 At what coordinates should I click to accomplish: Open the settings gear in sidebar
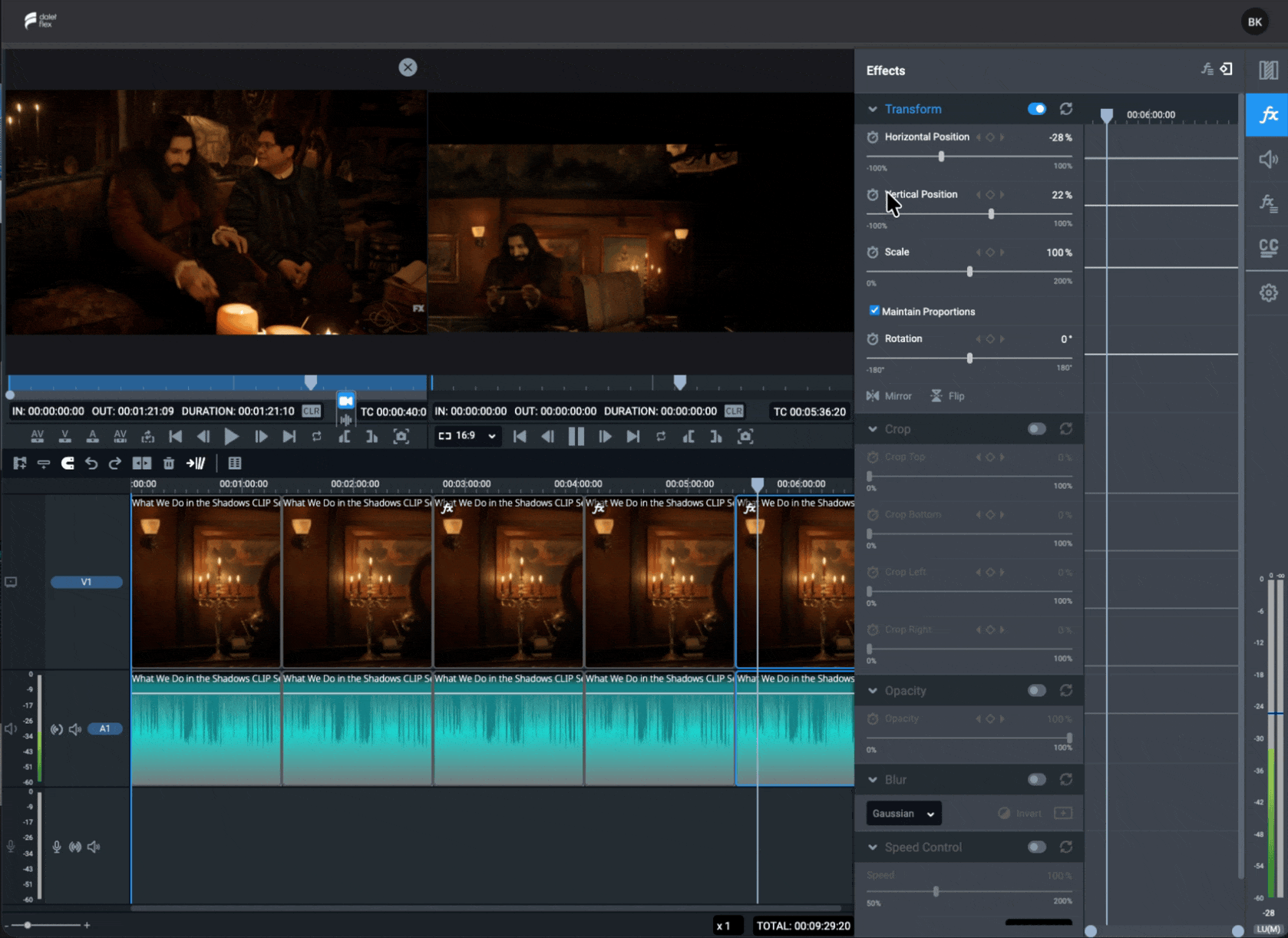tap(1268, 292)
